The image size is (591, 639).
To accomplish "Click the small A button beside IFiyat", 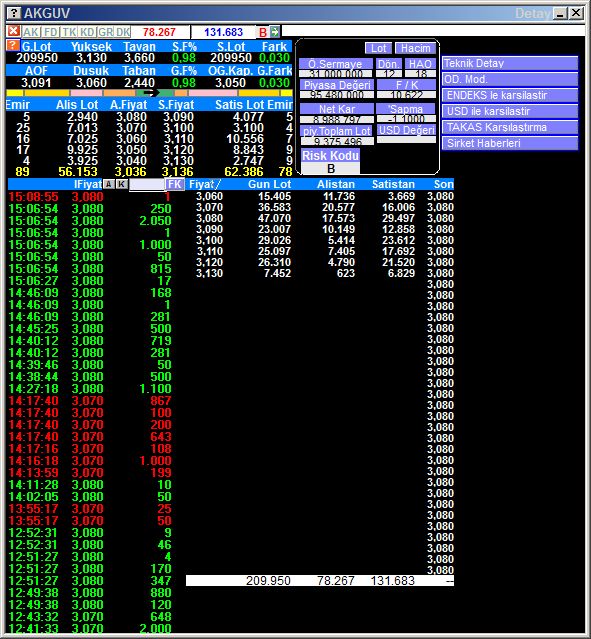I will coord(108,184).
